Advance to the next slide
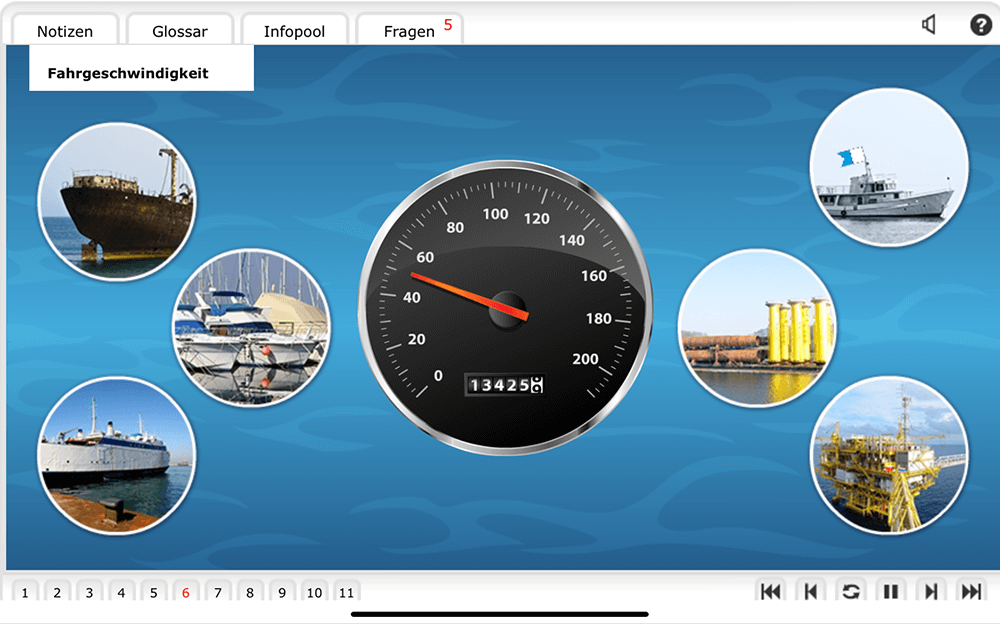The width and height of the screenshot is (1000, 624). (x=931, y=592)
